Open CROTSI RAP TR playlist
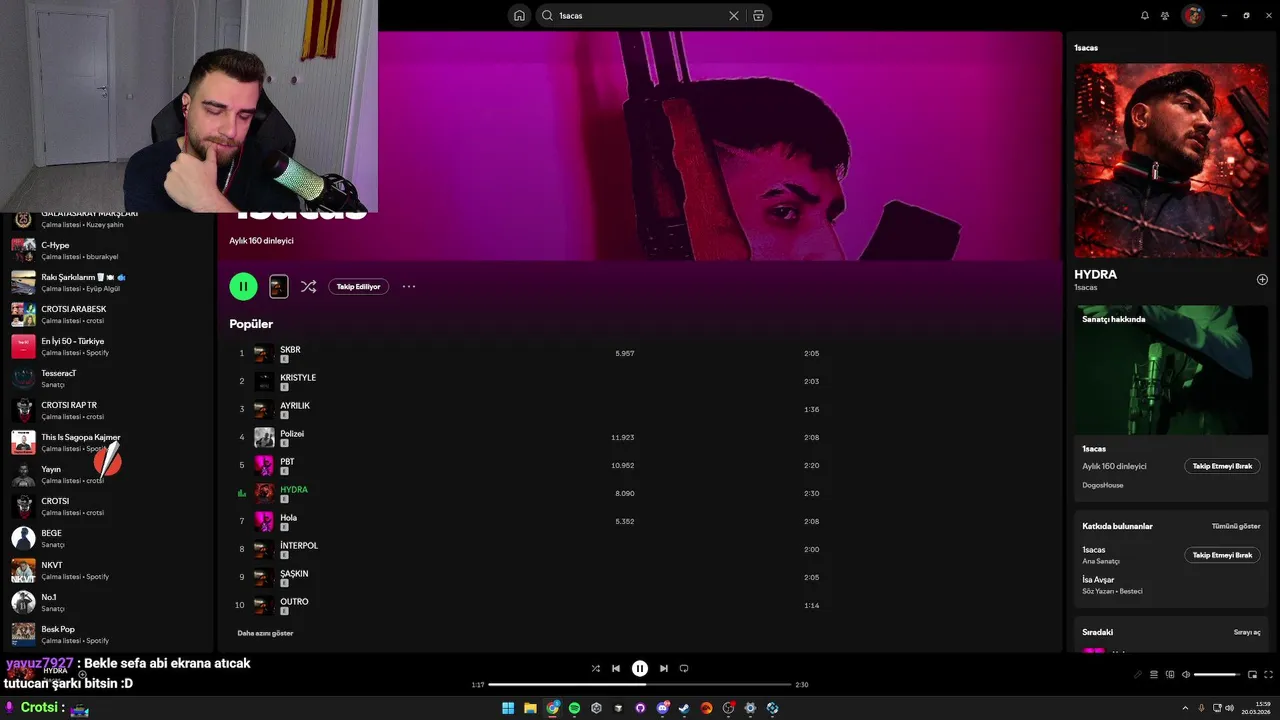1280x720 pixels. coord(108,410)
